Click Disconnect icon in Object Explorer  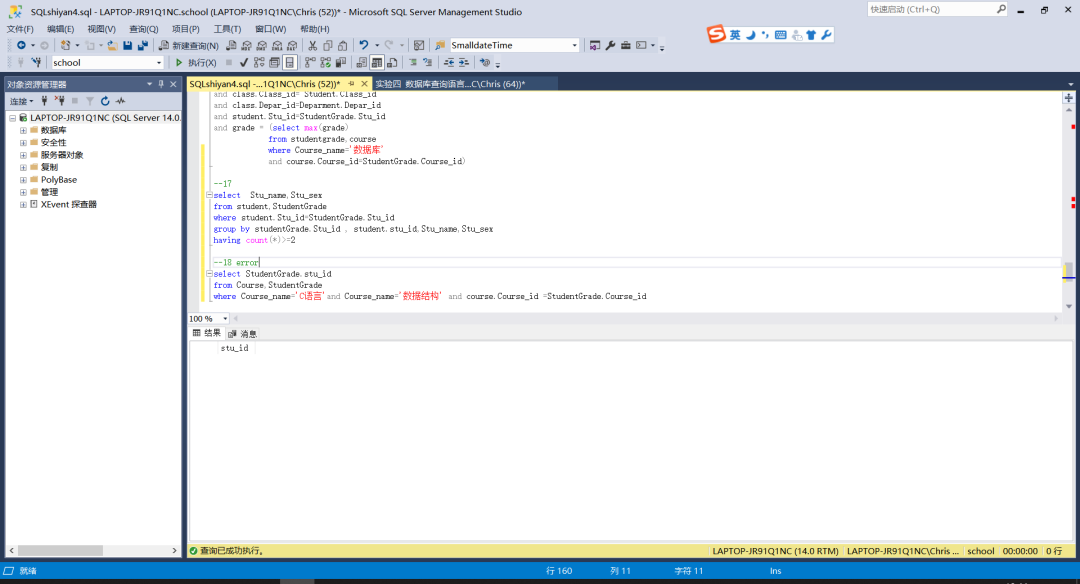pos(60,101)
